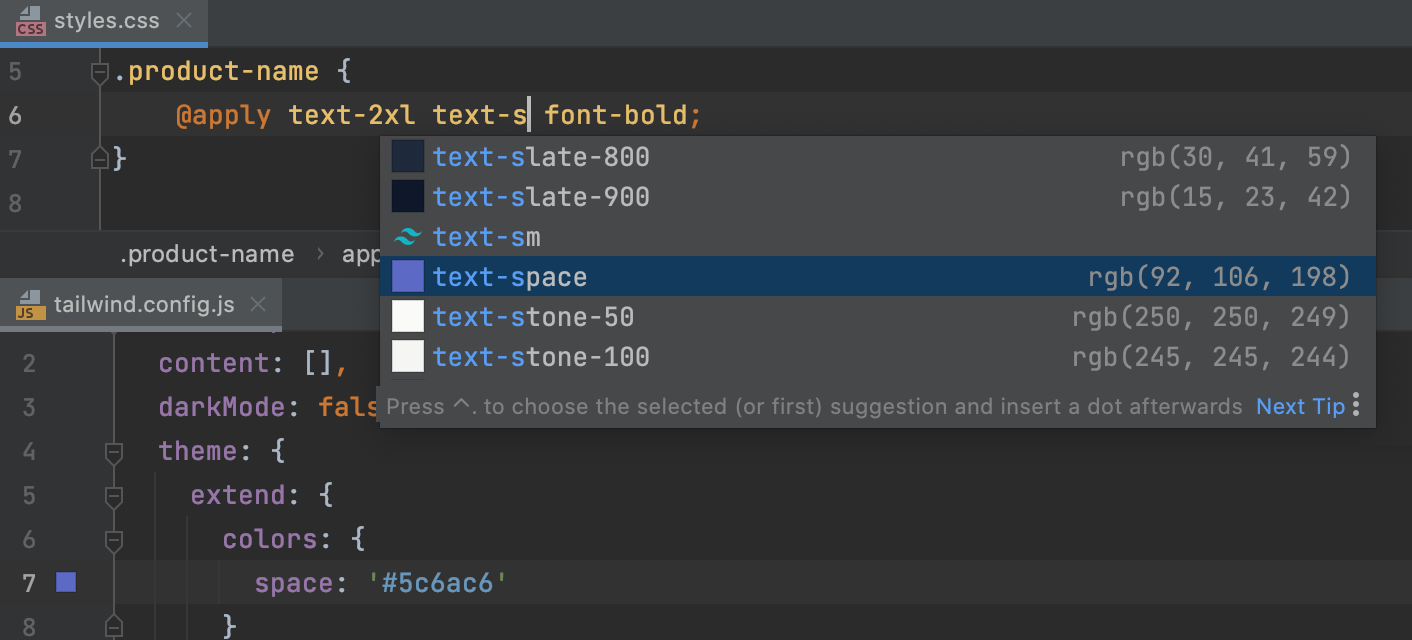1412x640 pixels.
Task: Click the Tailwind wave logo beside text-sm
Action: [408, 236]
